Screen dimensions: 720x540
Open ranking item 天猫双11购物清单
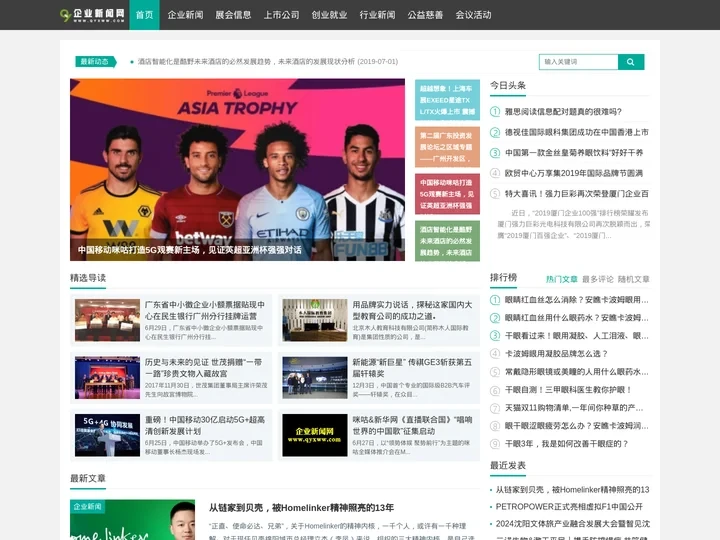tap(574, 408)
